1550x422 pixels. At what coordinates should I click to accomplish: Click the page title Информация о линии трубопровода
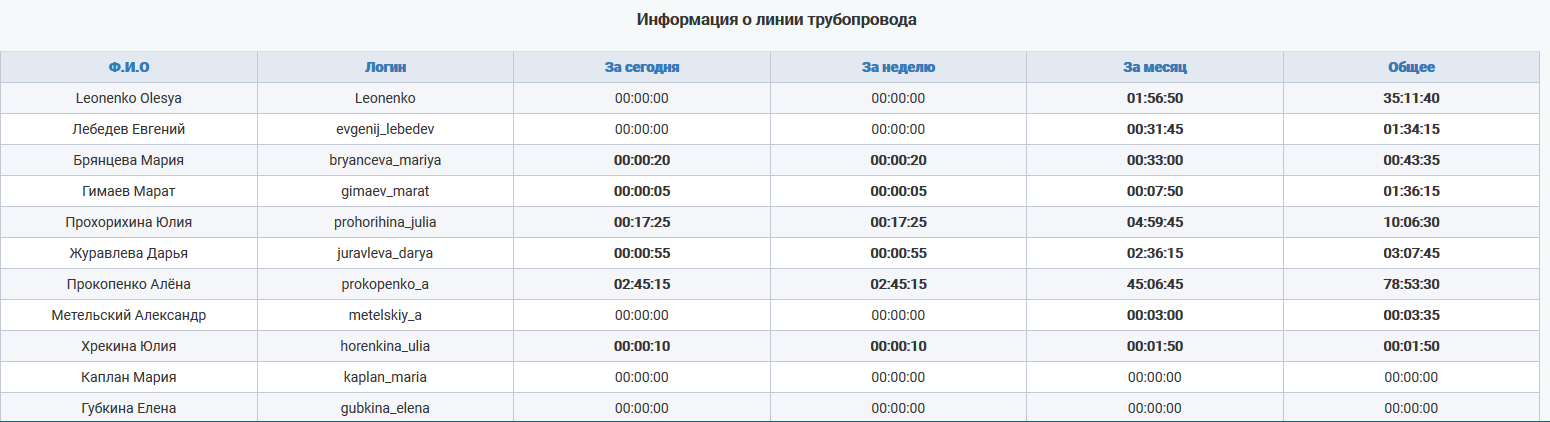(x=777, y=19)
